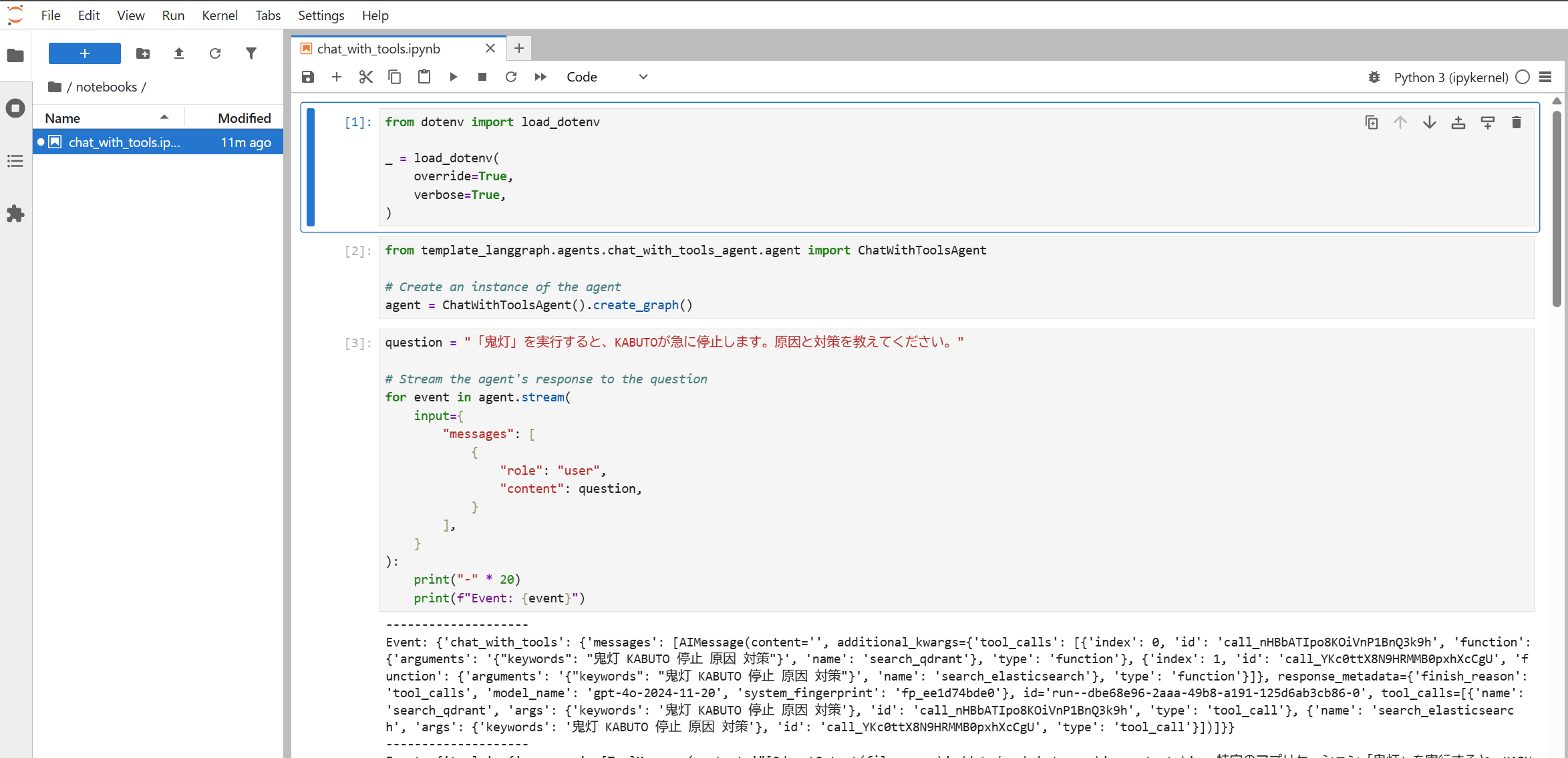Open the notebook toolbar hamburger menu
The width and height of the screenshot is (1568, 758).
1545,77
